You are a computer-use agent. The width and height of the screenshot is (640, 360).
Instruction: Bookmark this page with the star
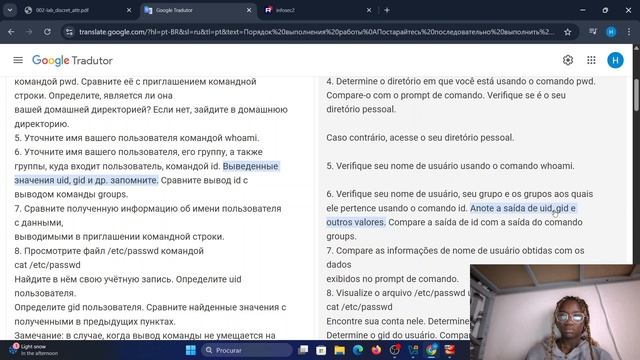(567, 32)
